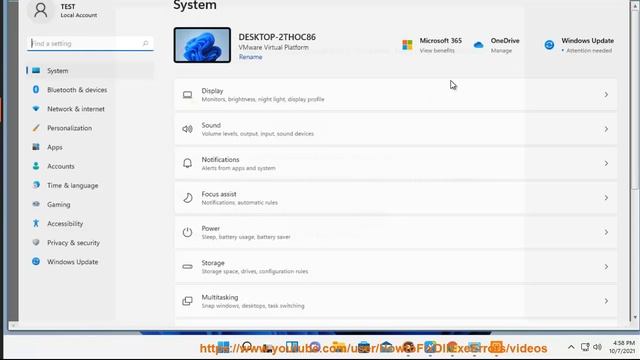Screen dimensions: 640x360
Task: Open Windows Update Attention needed shortcut
Action: pyautogui.click(x=579, y=45)
